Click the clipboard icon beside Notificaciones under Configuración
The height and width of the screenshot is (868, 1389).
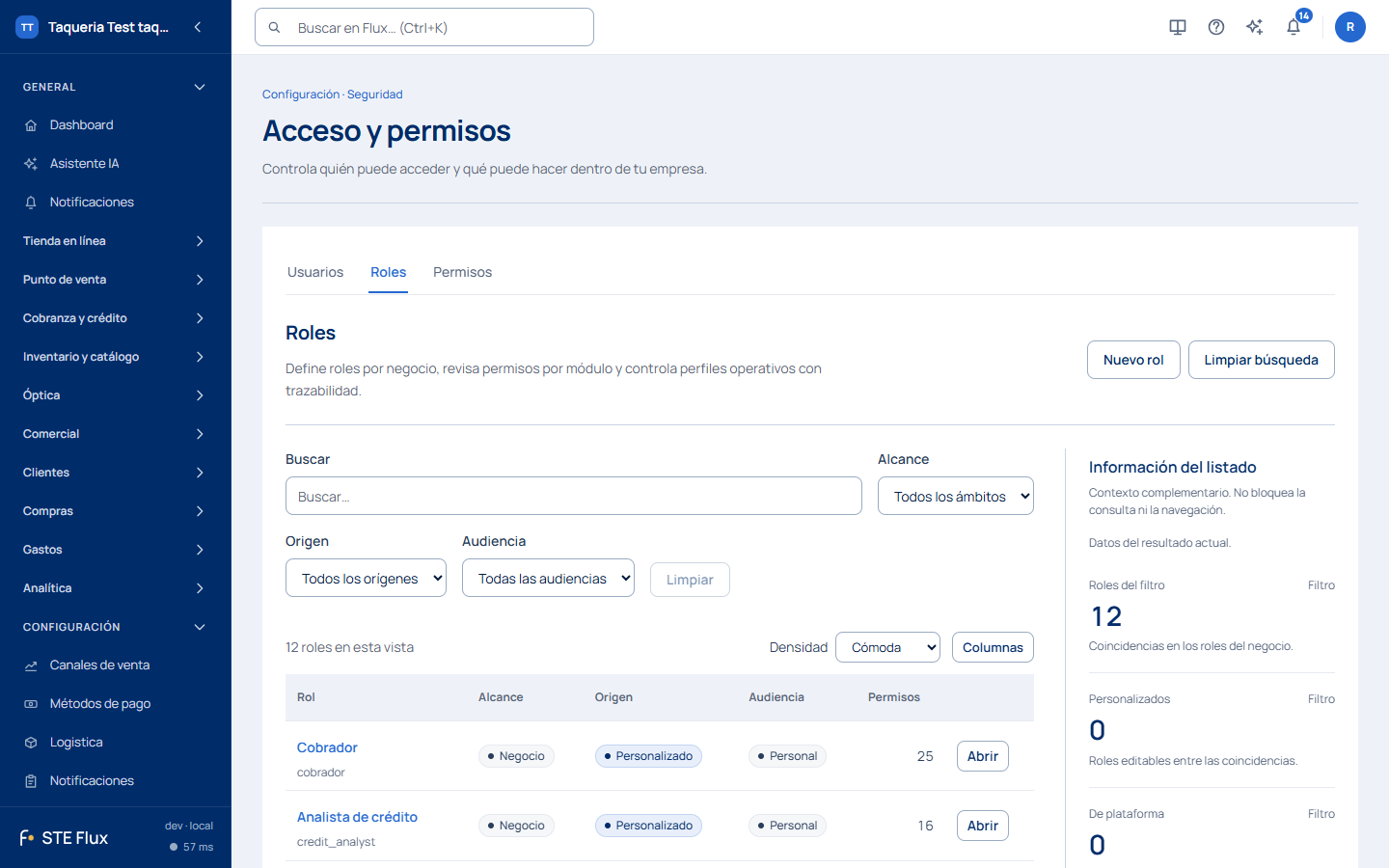pyautogui.click(x=31, y=781)
